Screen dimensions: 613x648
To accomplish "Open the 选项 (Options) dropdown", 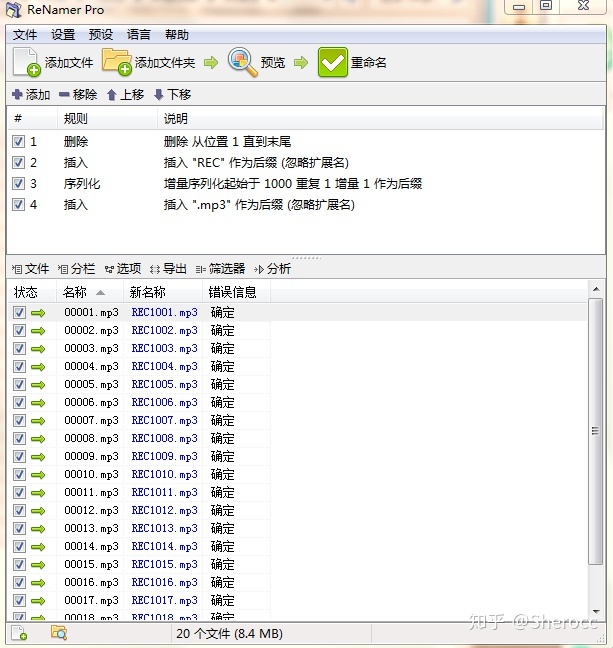I will tap(123, 269).
